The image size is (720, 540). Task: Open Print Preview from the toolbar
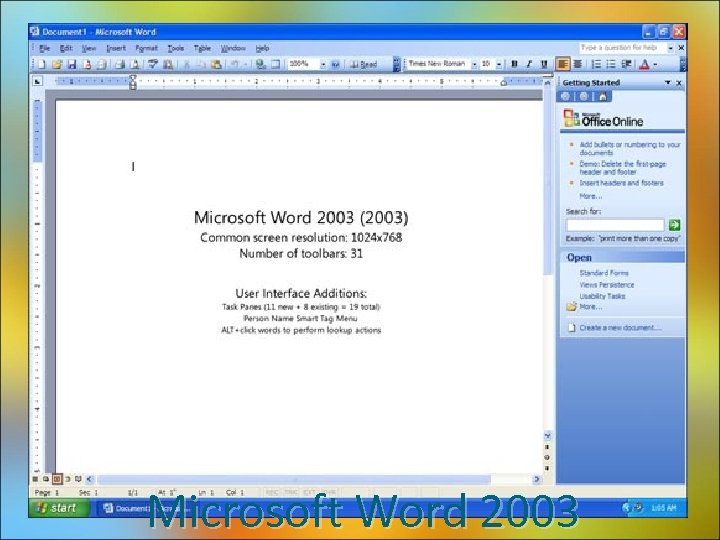[x=135, y=64]
